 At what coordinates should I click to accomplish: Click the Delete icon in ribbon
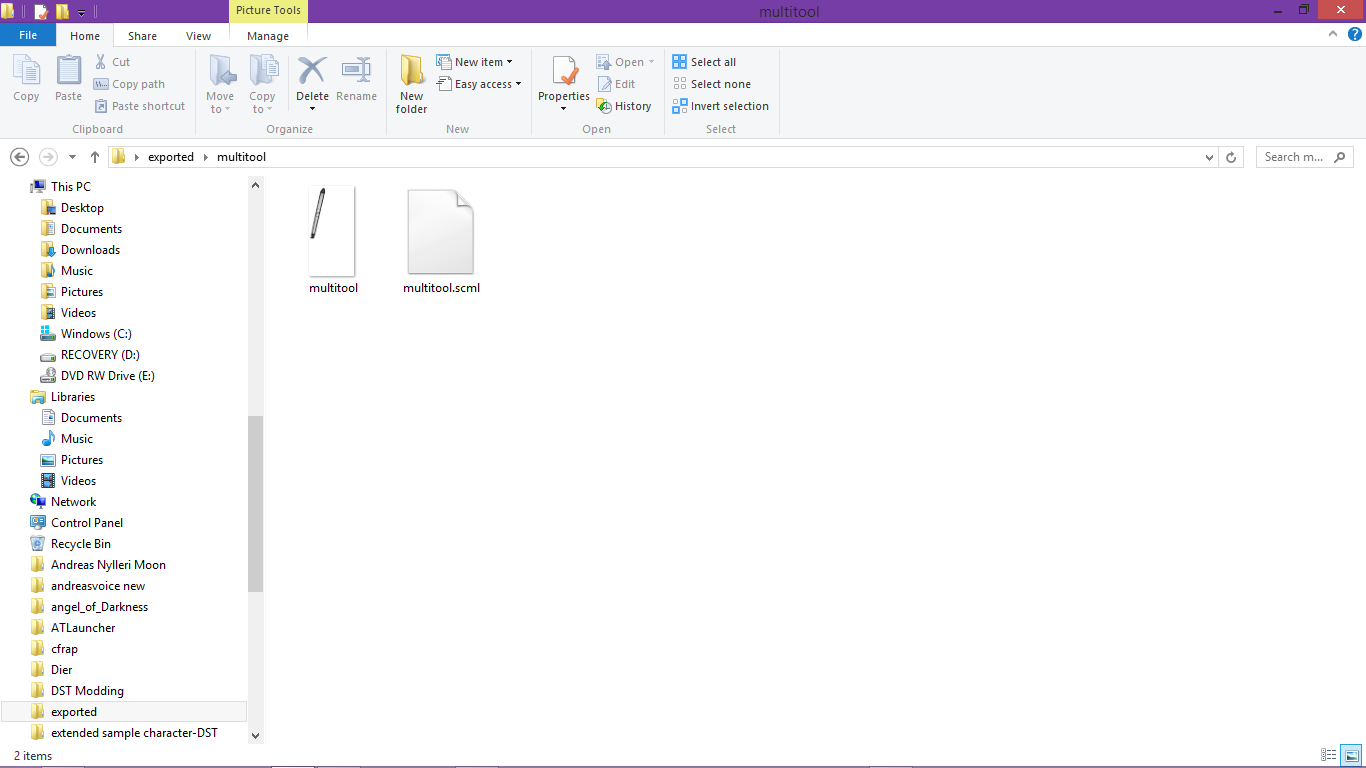pyautogui.click(x=312, y=72)
